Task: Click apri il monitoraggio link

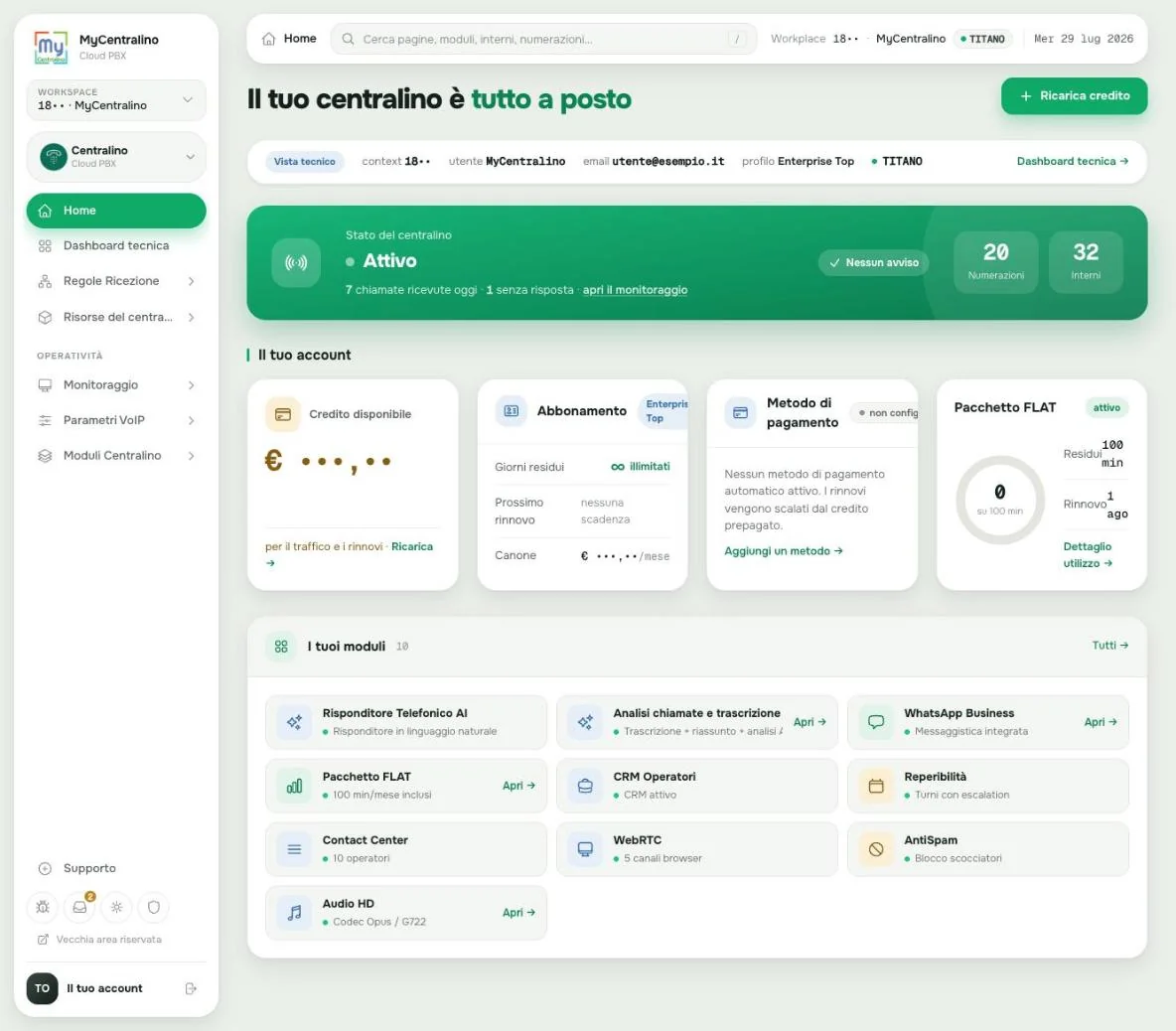Action: [635, 289]
